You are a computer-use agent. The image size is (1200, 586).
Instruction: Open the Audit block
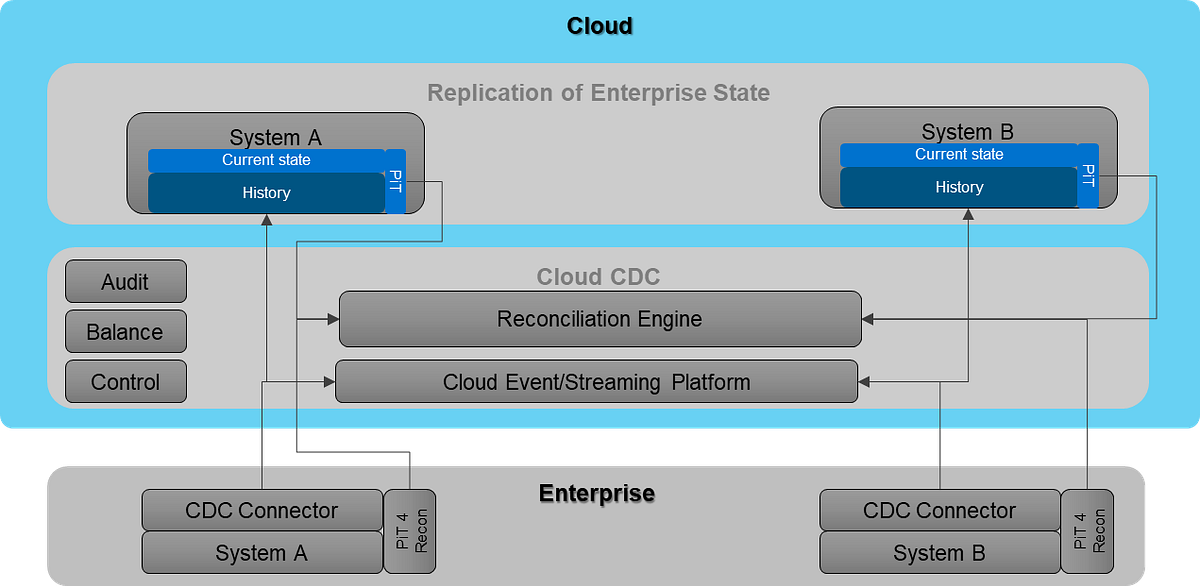[x=125, y=281]
